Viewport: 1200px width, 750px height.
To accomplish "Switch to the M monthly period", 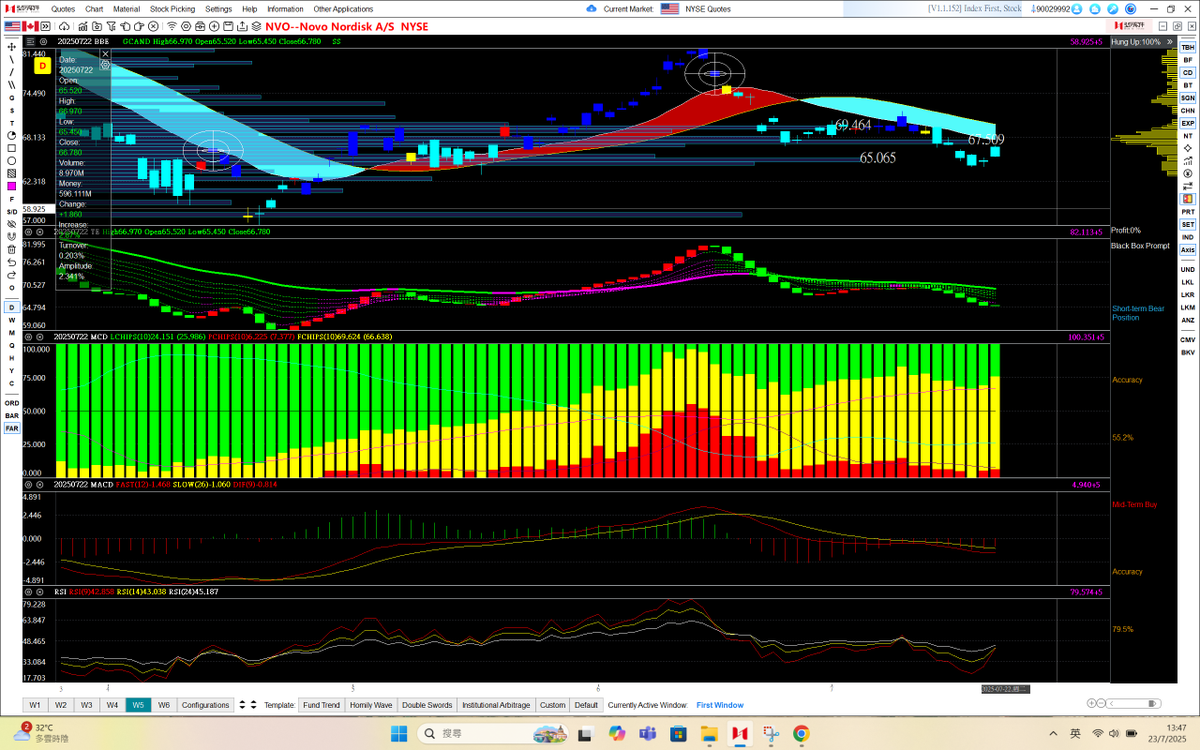I will 11,332.
